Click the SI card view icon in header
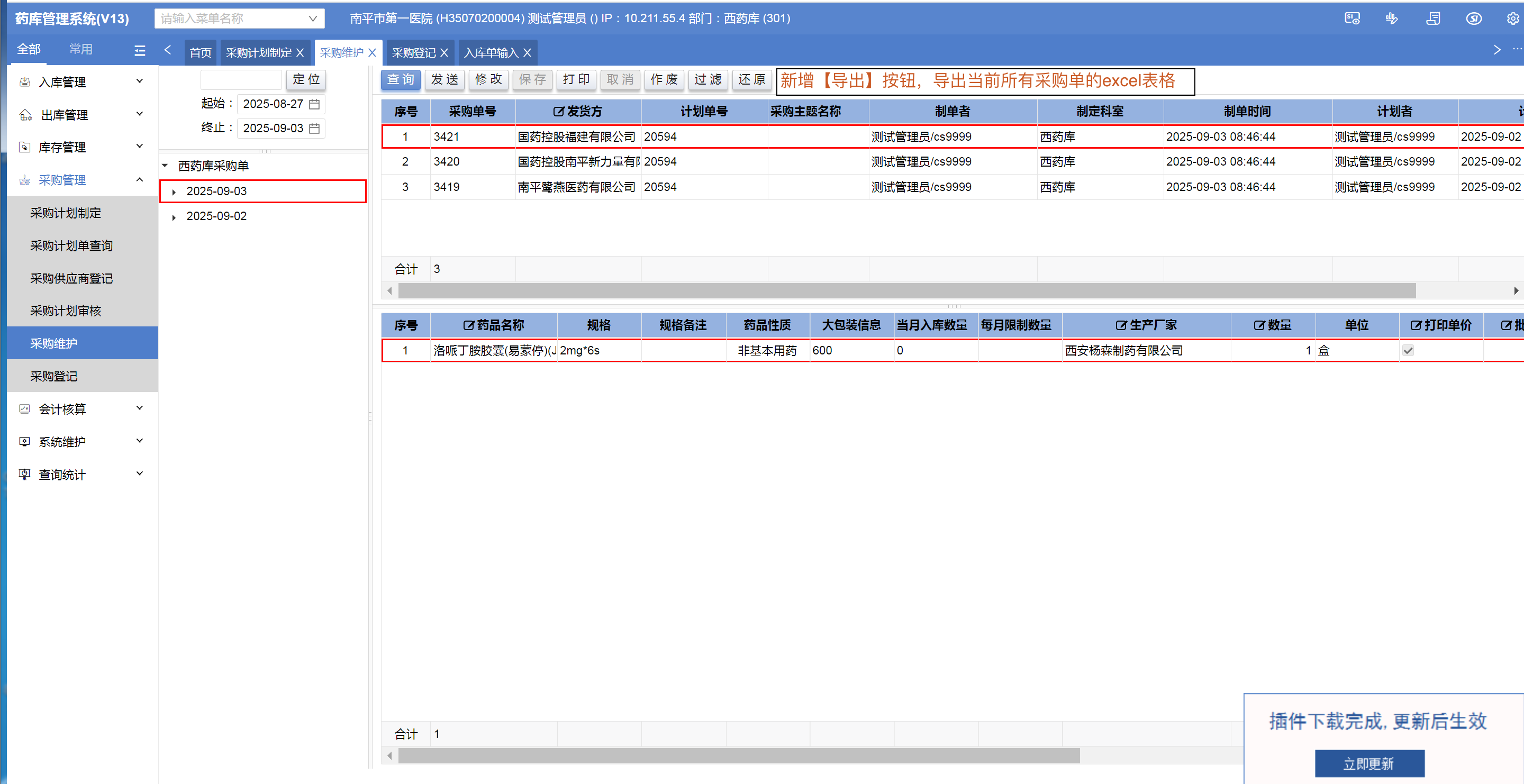1524x784 pixels. [1352, 19]
